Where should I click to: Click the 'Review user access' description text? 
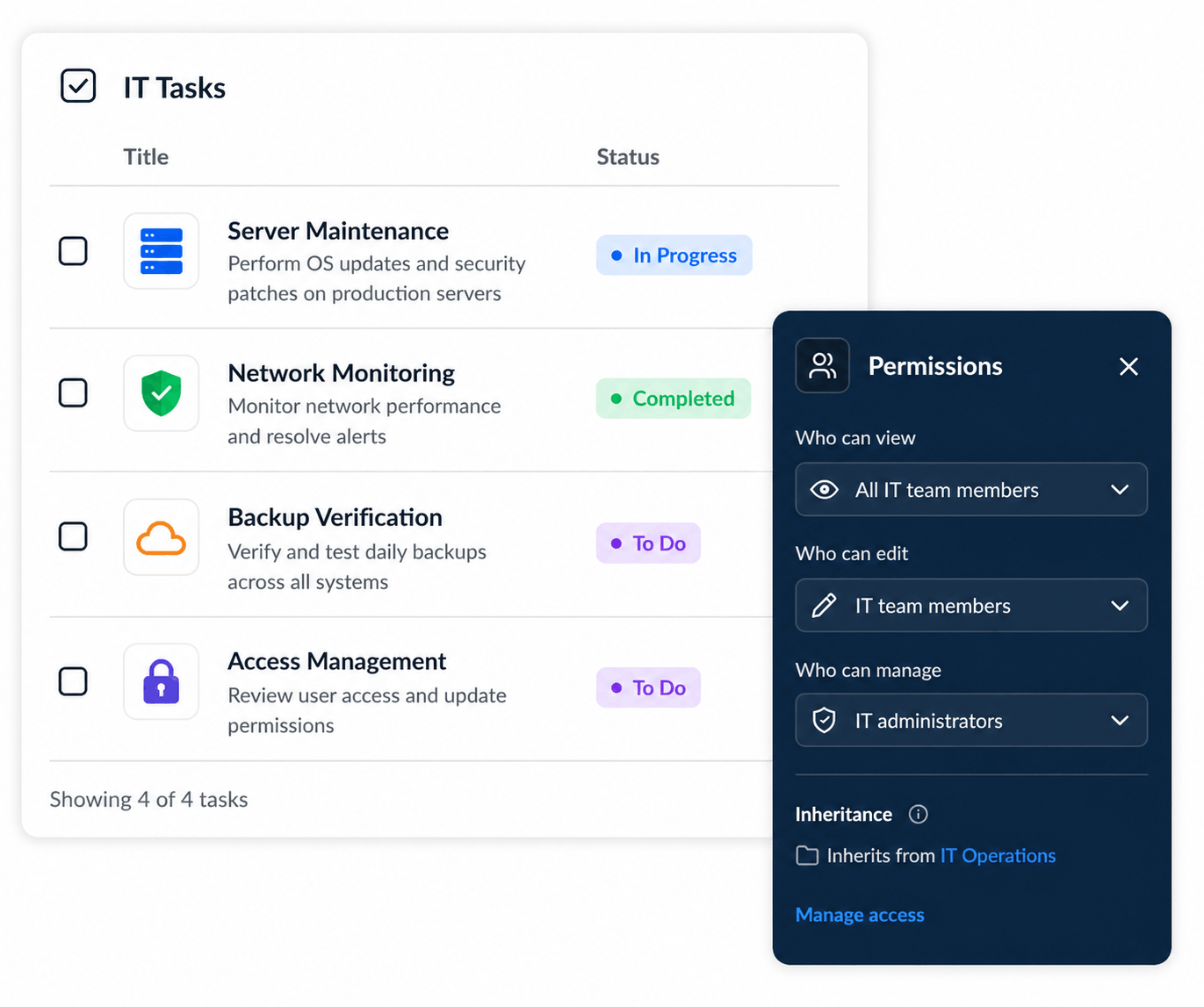(367, 710)
